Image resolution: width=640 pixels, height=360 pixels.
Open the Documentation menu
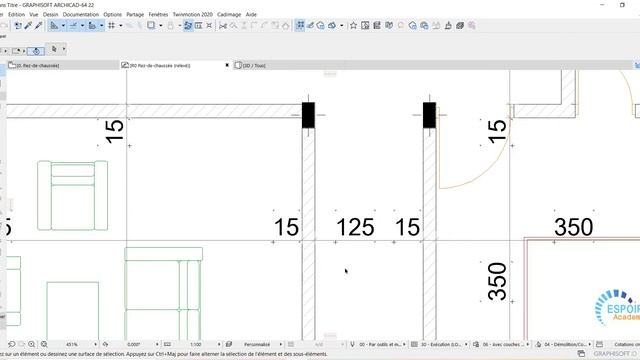pyautogui.click(x=81, y=14)
